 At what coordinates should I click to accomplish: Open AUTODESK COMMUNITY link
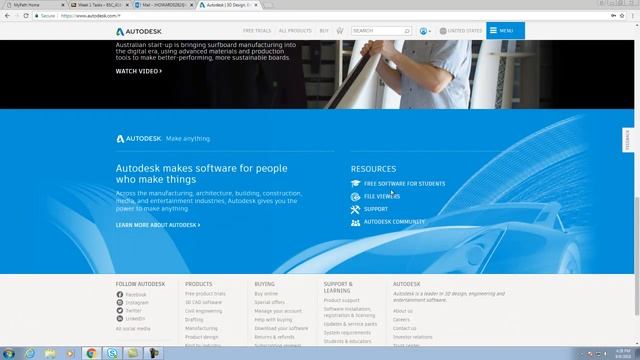click(x=394, y=222)
